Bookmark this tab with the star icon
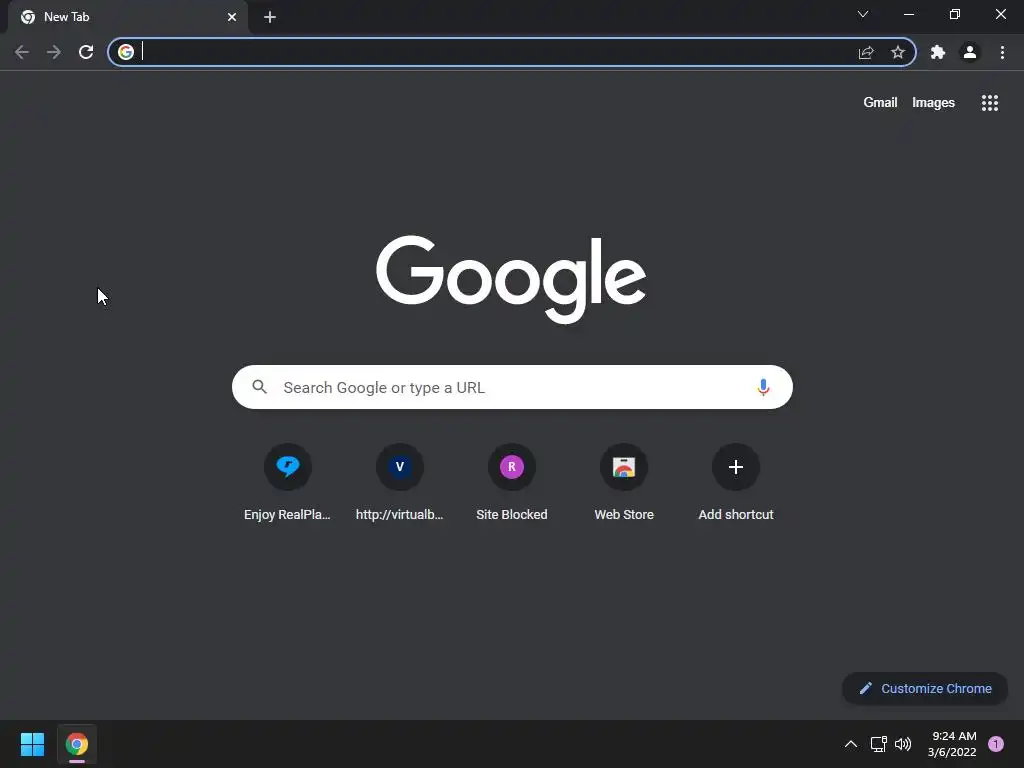Image resolution: width=1024 pixels, height=768 pixels. (x=898, y=52)
